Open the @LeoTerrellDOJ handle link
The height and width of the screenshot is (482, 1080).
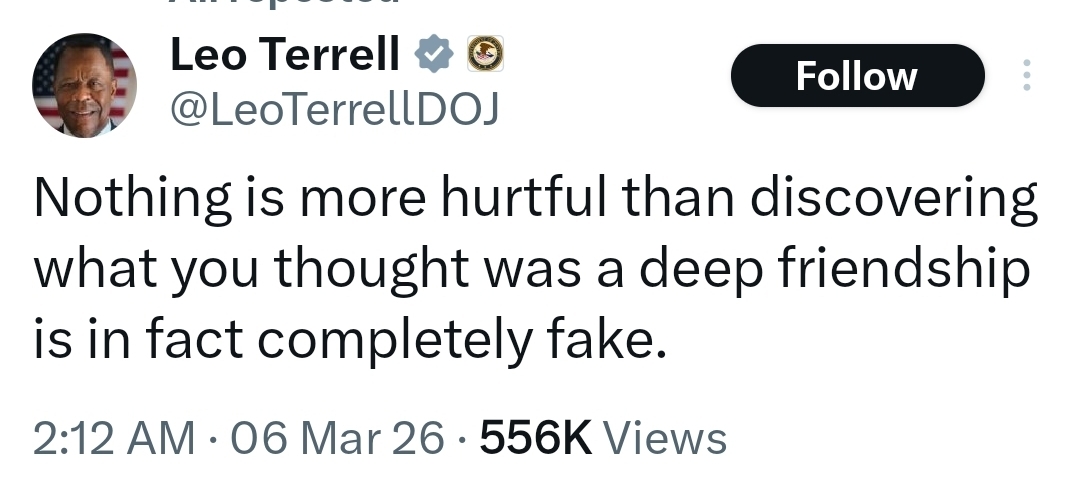tap(334, 109)
